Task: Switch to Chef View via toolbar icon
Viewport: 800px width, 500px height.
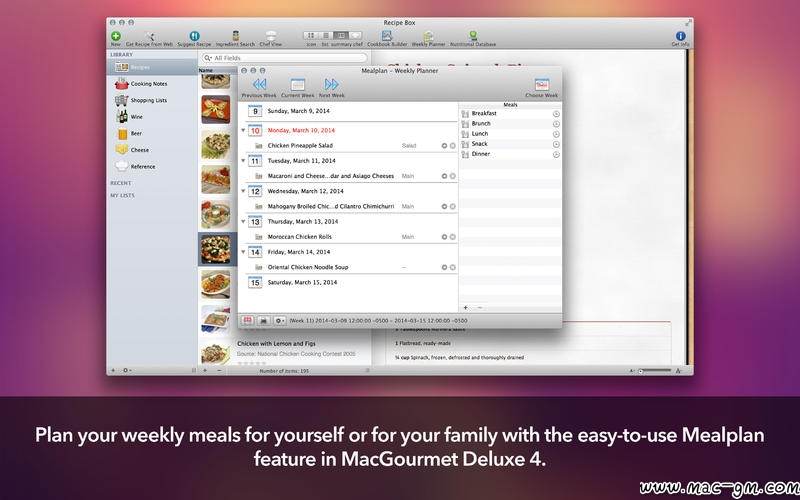Action: click(271, 36)
